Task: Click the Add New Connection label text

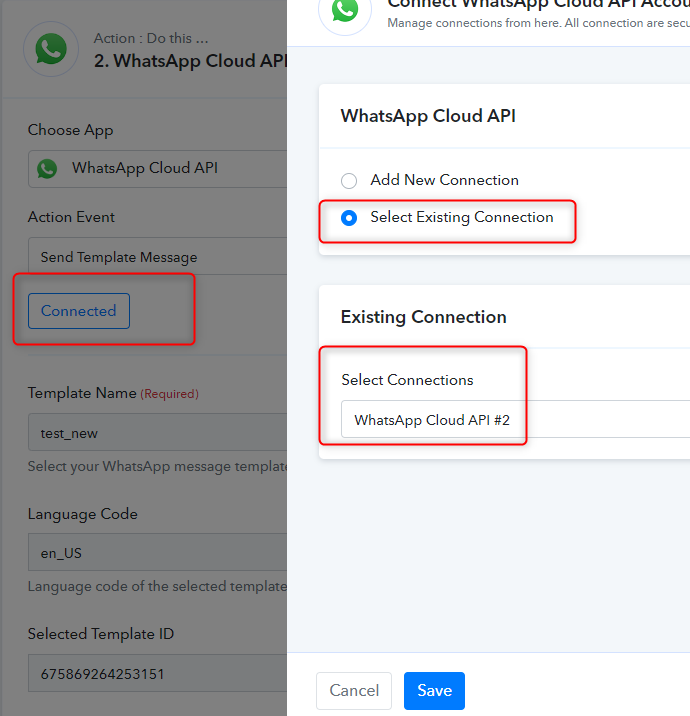Action: 444,180
